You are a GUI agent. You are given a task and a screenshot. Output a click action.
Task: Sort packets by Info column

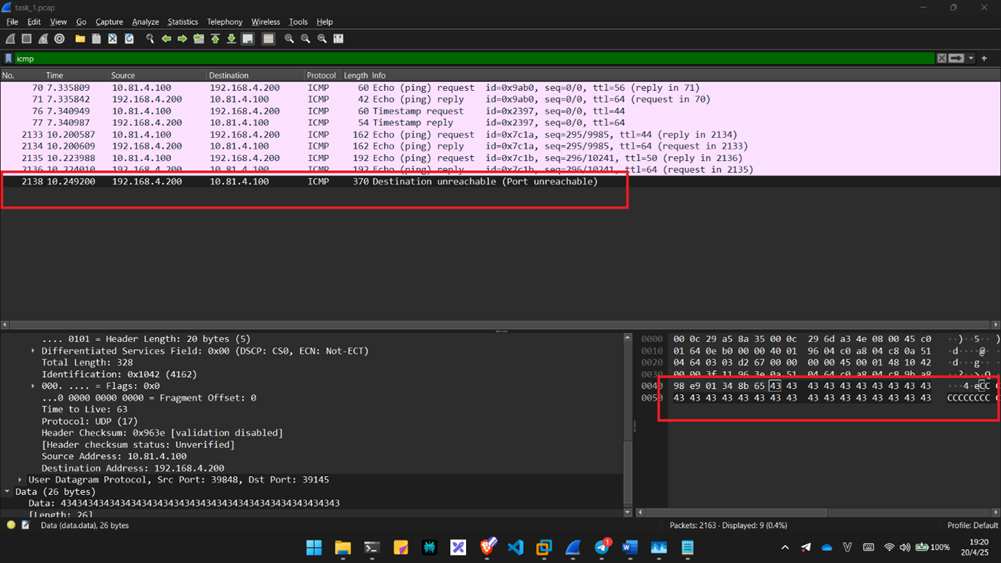[685, 75]
